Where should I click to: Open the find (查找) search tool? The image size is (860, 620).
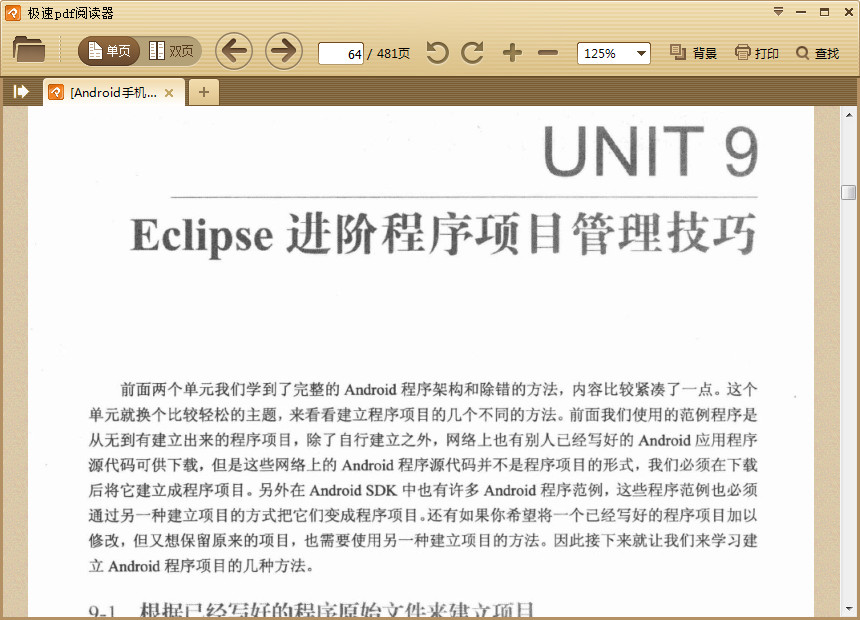click(x=817, y=53)
